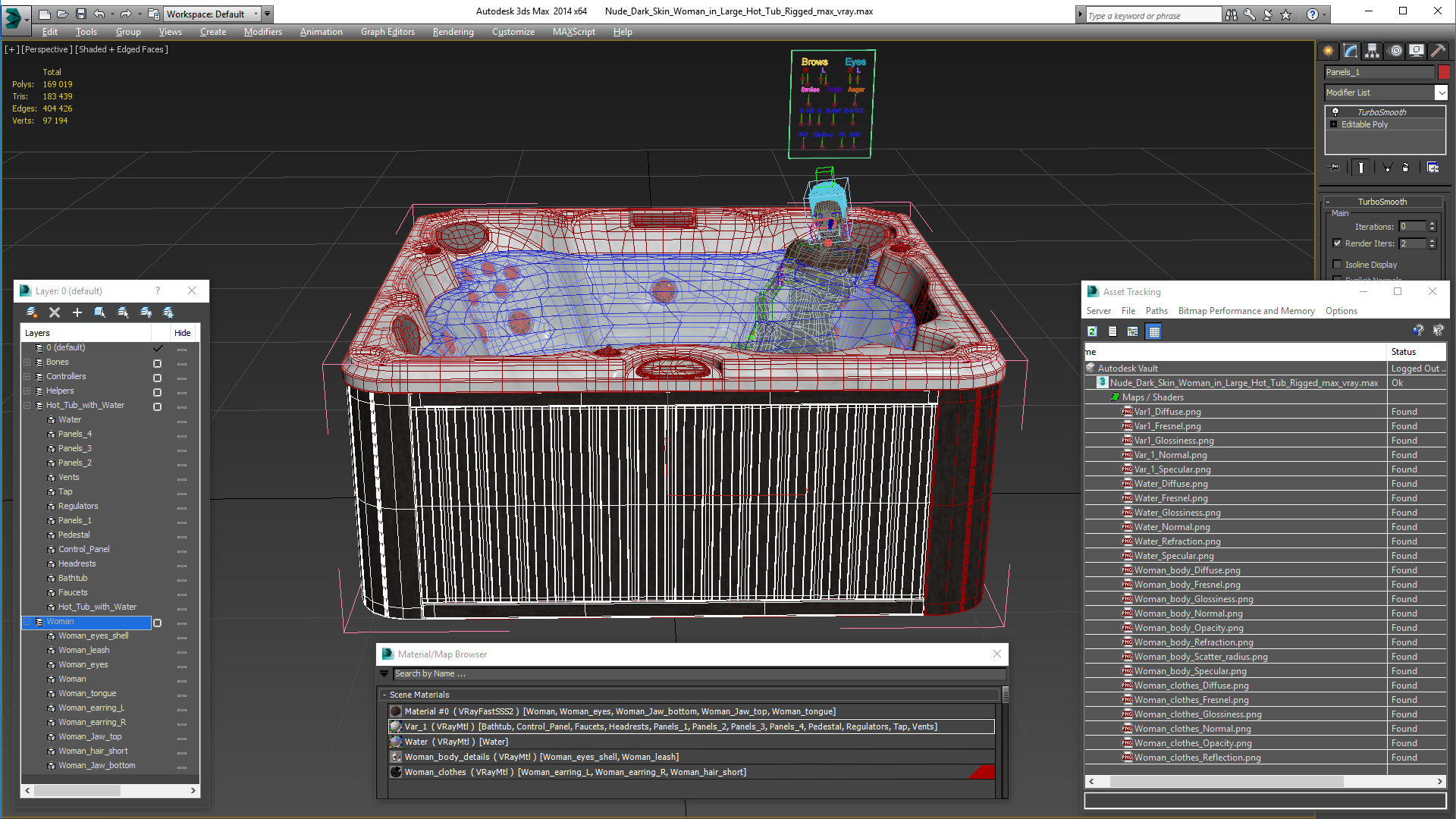Collapse the Scene Materials rollout
The height and width of the screenshot is (819, 1456).
point(384,695)
